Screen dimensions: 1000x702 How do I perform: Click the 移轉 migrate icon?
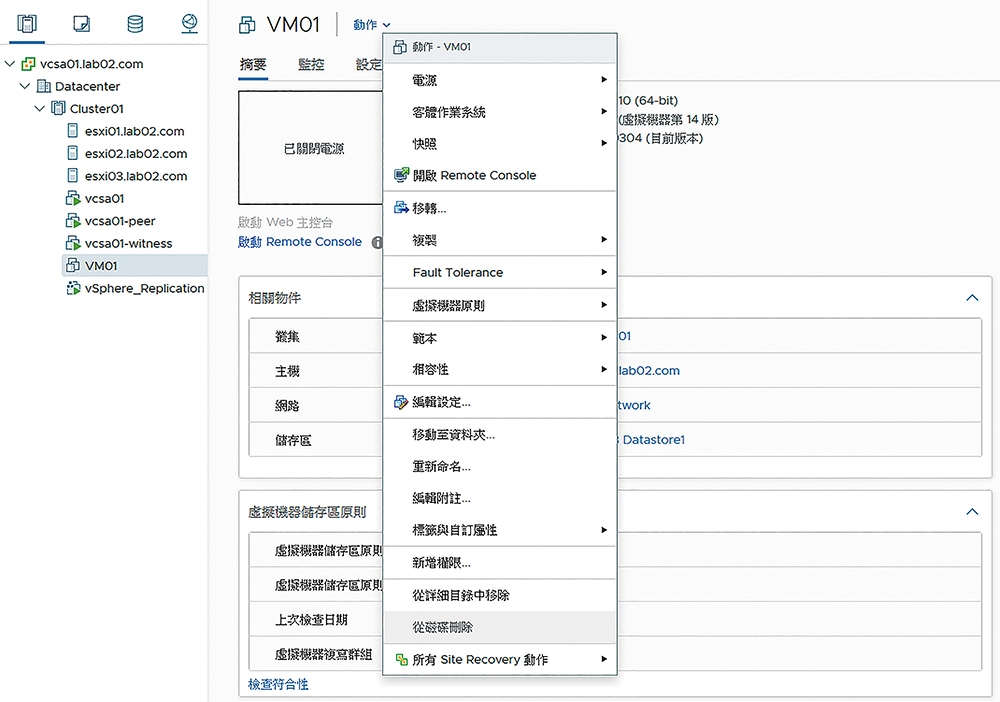[x=401, y=207]
